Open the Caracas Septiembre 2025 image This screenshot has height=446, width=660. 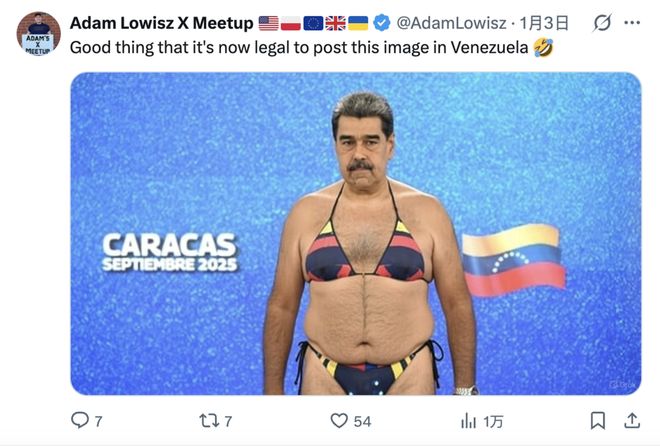[356, 234]
